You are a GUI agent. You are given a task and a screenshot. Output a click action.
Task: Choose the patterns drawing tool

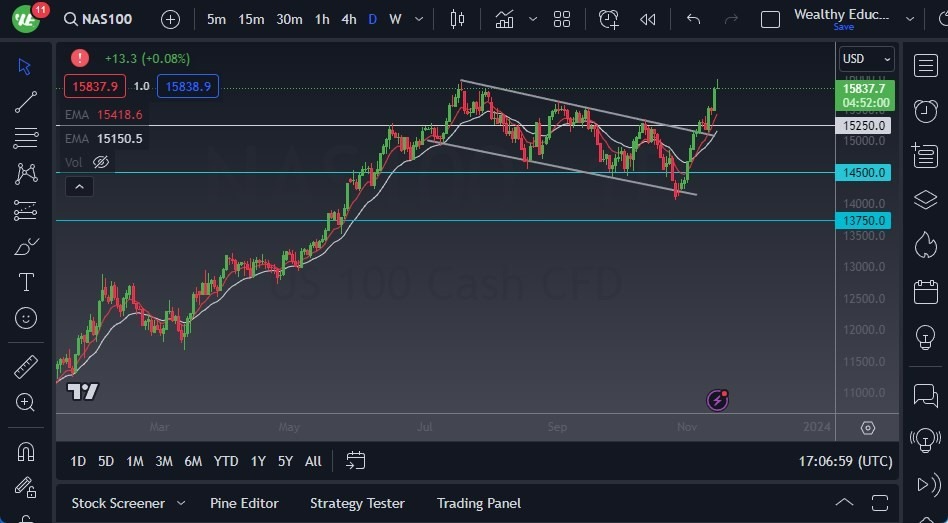pos(26,174)
